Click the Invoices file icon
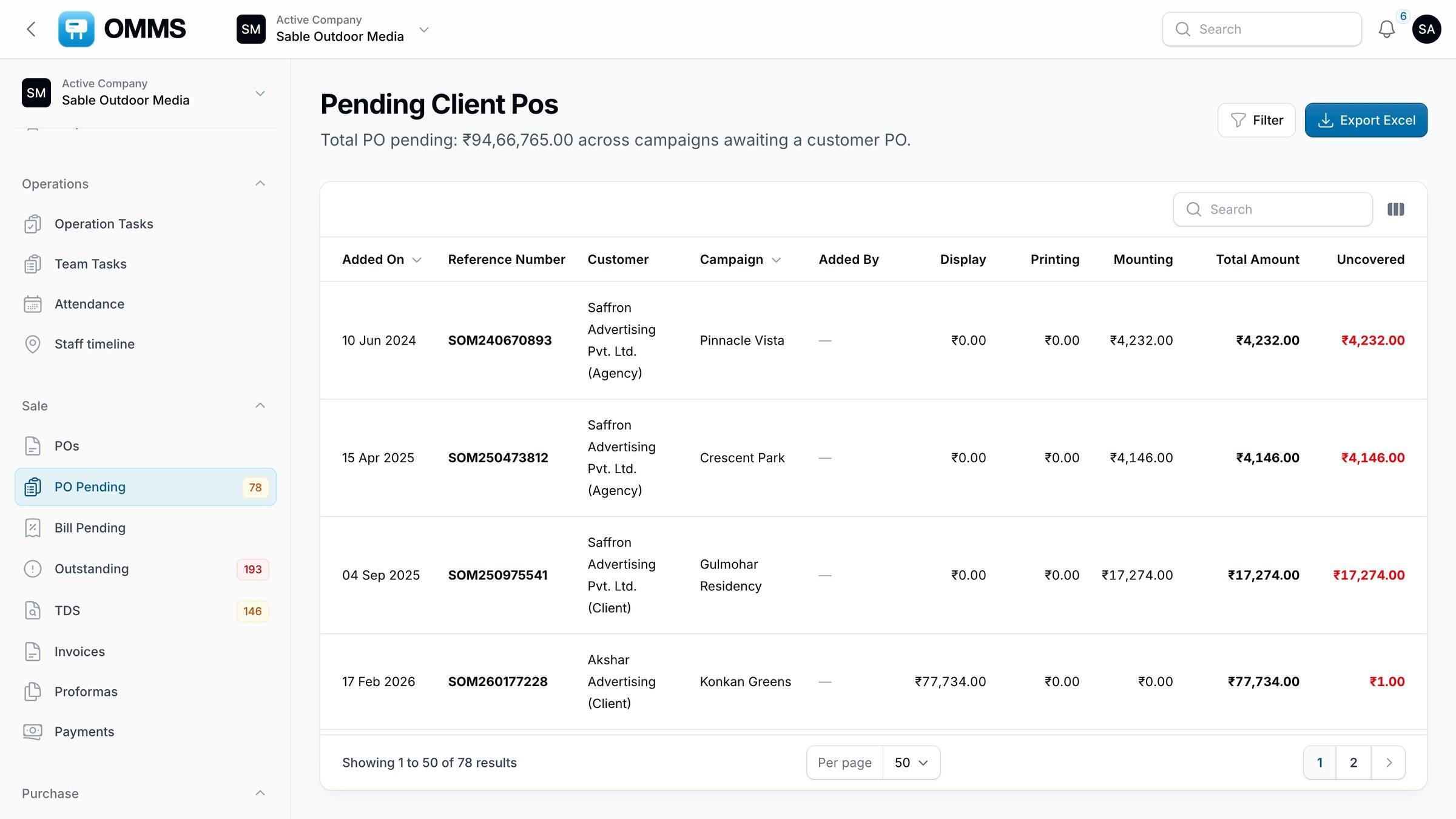The width and height of the screenshot is (1456, 819). click(x=33, y=652)
